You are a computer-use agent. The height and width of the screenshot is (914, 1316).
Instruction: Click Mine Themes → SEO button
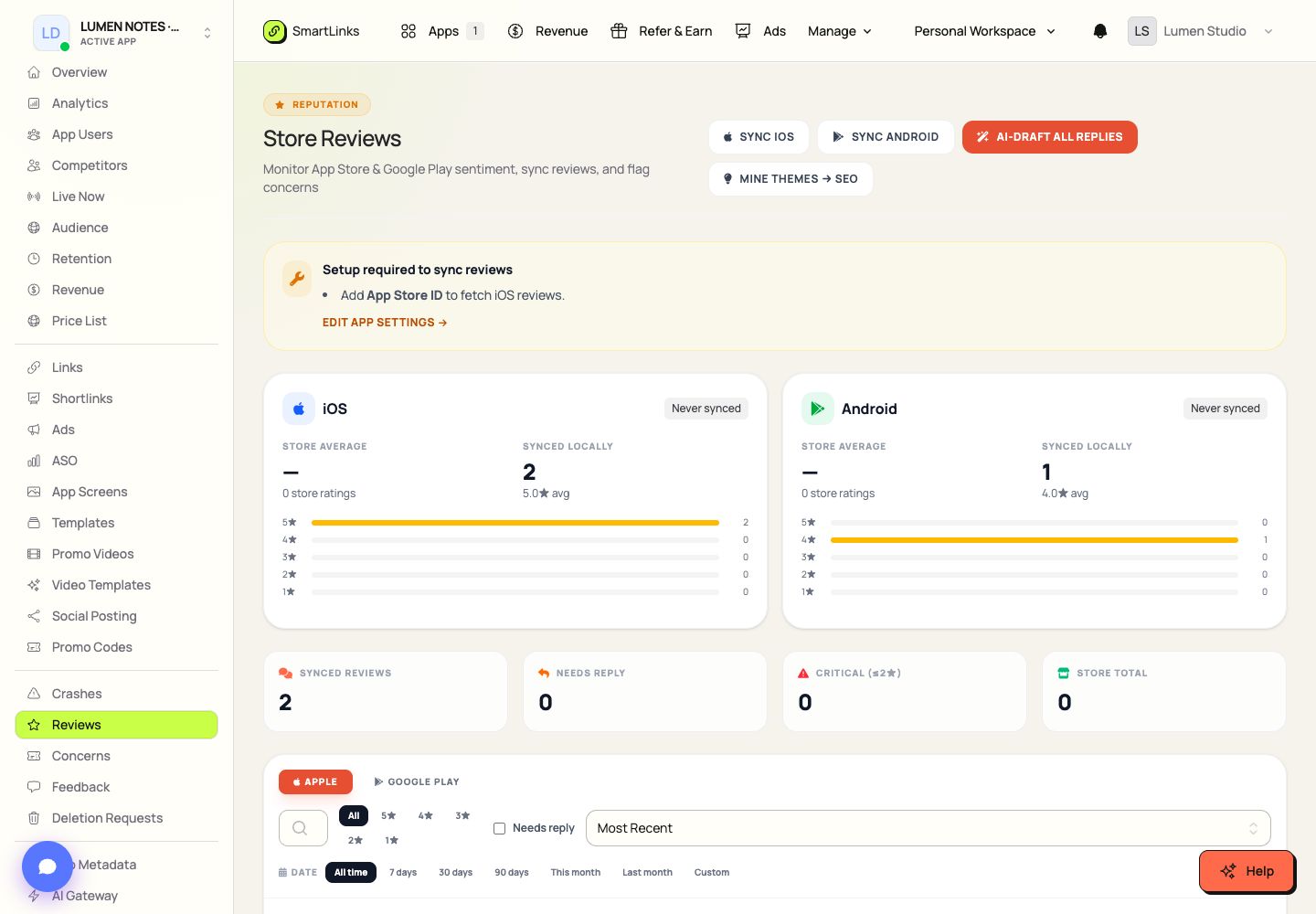[791, 179]
